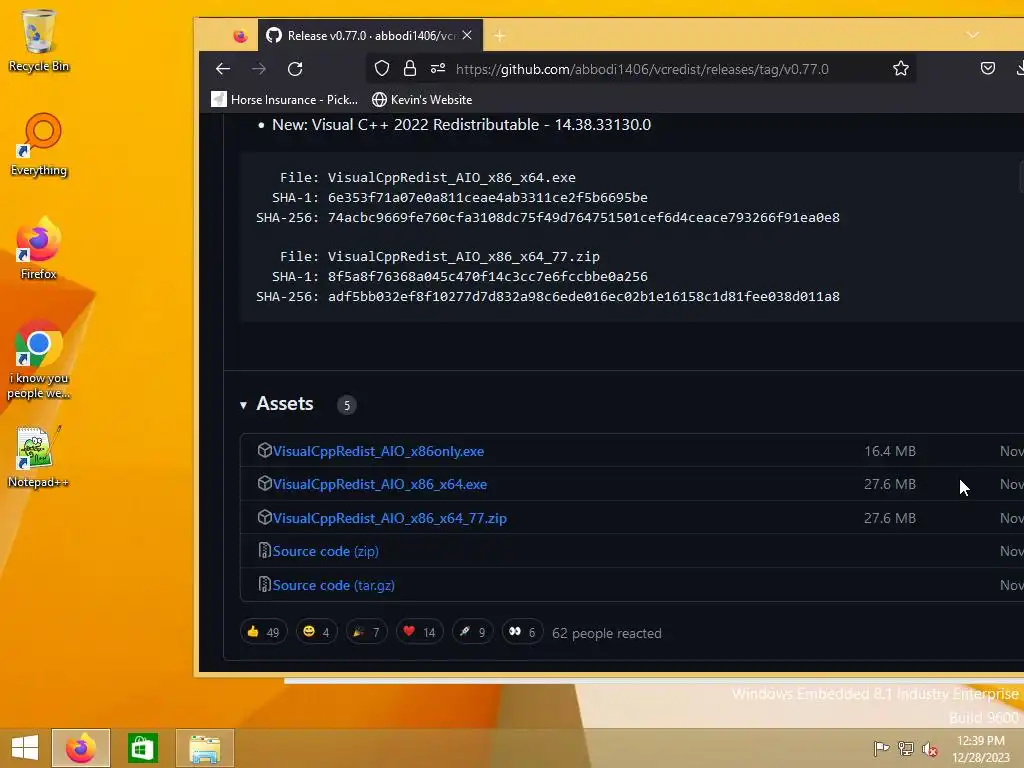Screen dimensions: 1024x768
Task: Close the Release v0.77.0 tab
Action: (467, 35)
